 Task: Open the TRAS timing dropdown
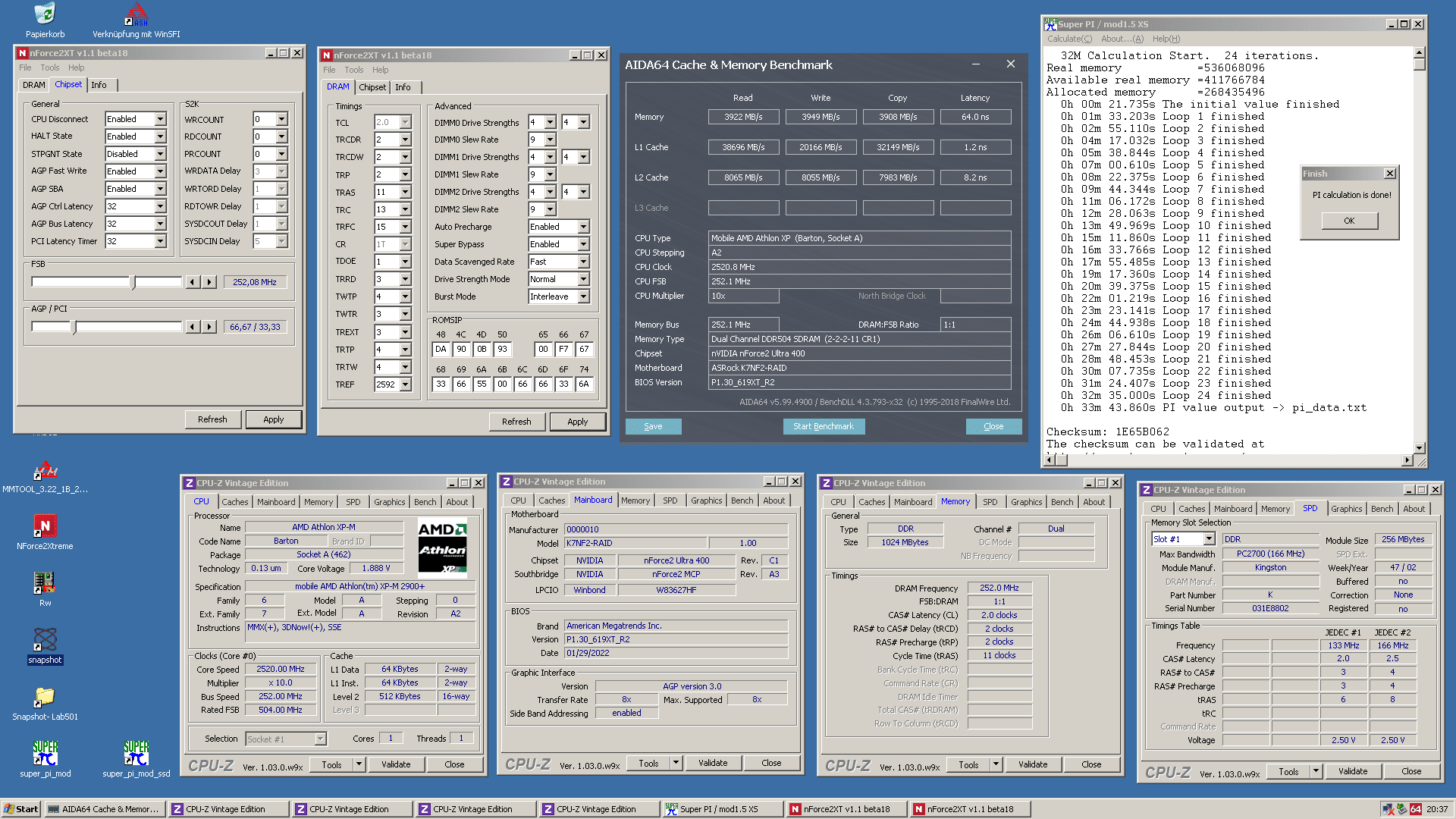pyautogui.click(x=405, y=192)
